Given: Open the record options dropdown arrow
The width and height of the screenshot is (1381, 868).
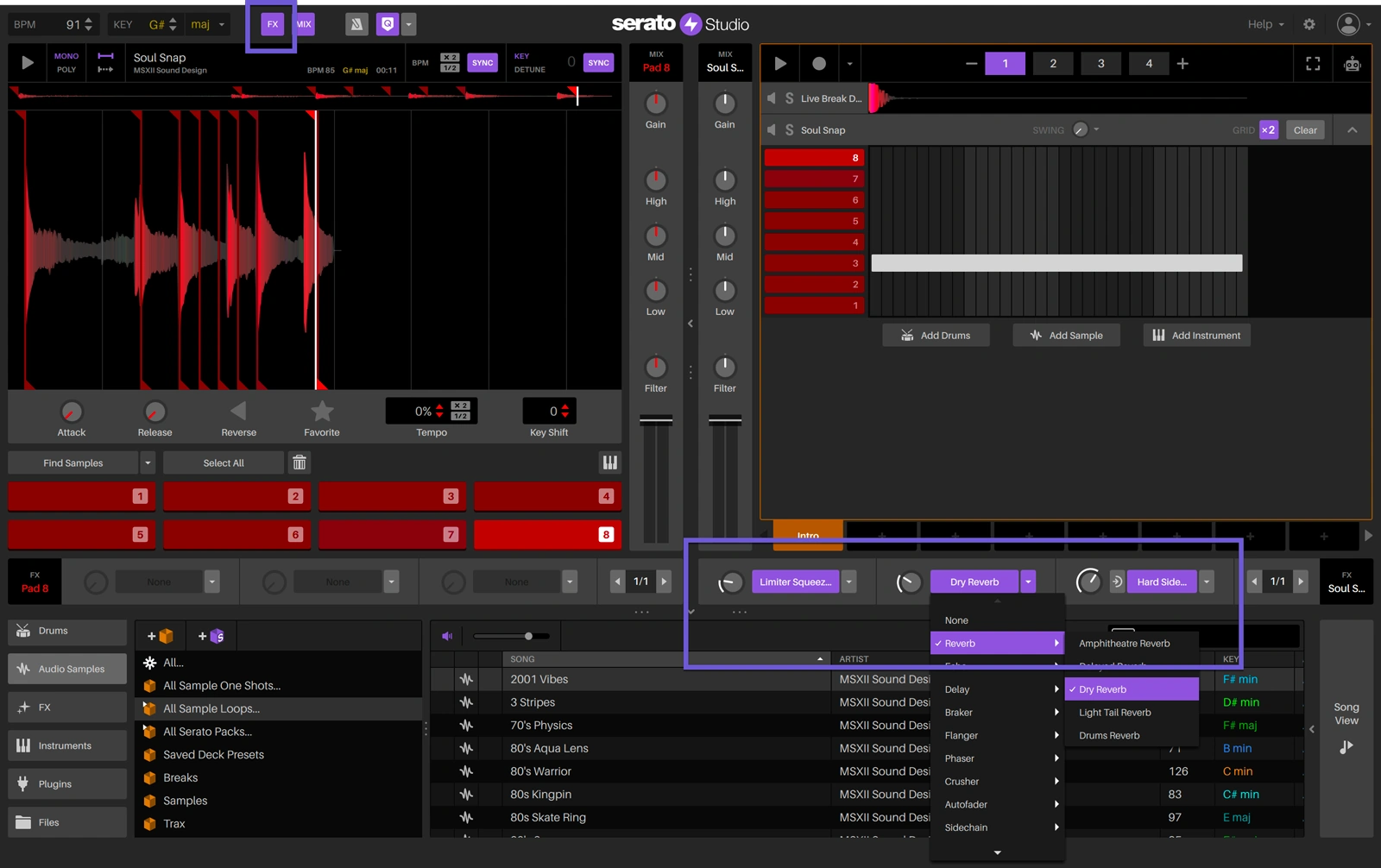Looking at the screenshot, I should 849,63.
